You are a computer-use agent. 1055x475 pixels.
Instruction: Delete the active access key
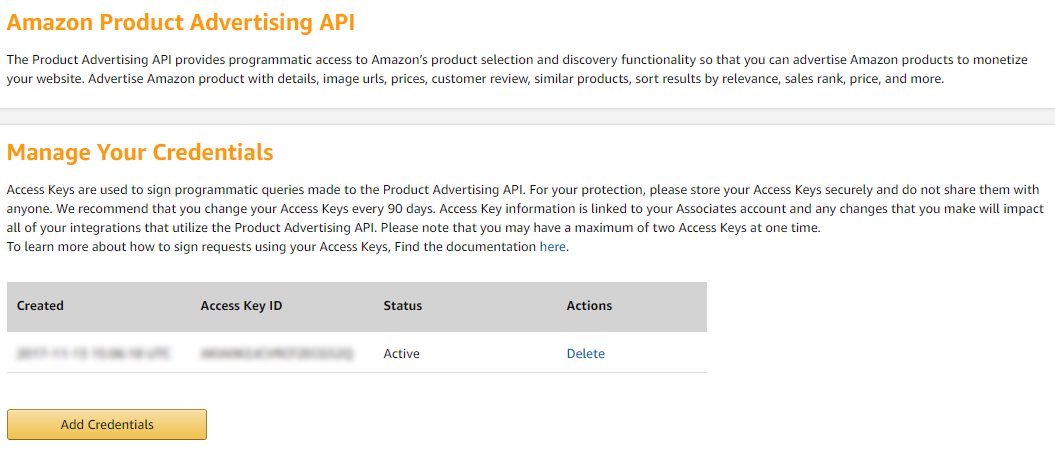pyautogui.click(x=585, y=353)
